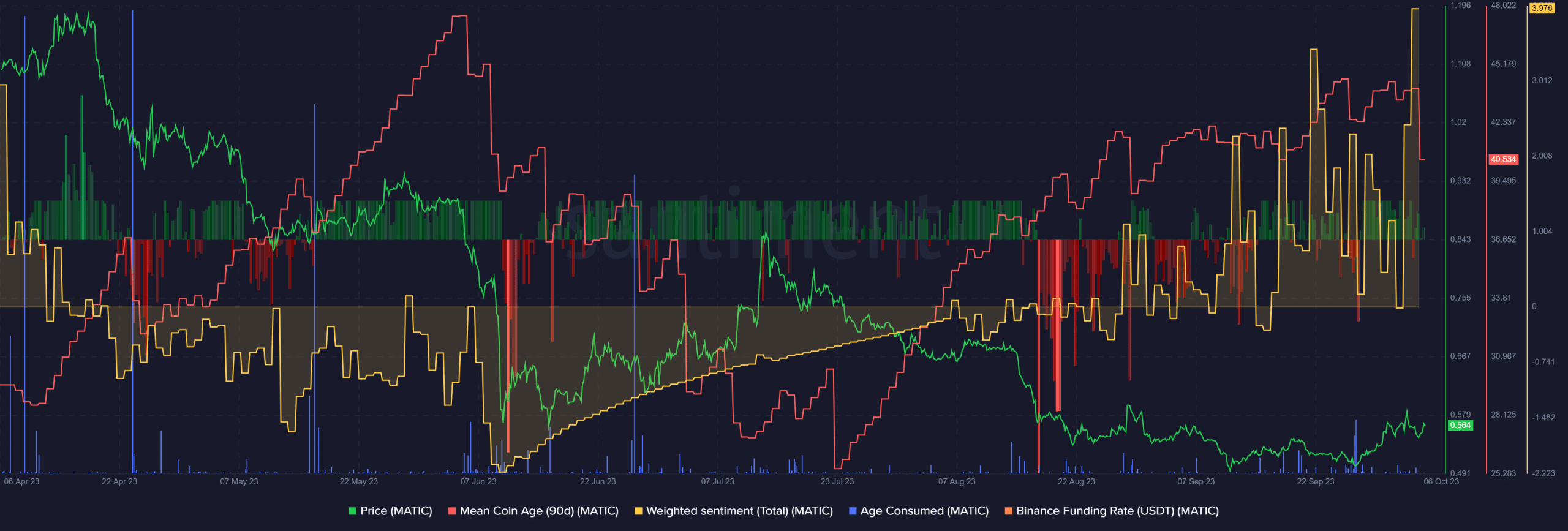Click Weighted sentiment (Total) (MATIC) legend

click(x=739, y=511)
